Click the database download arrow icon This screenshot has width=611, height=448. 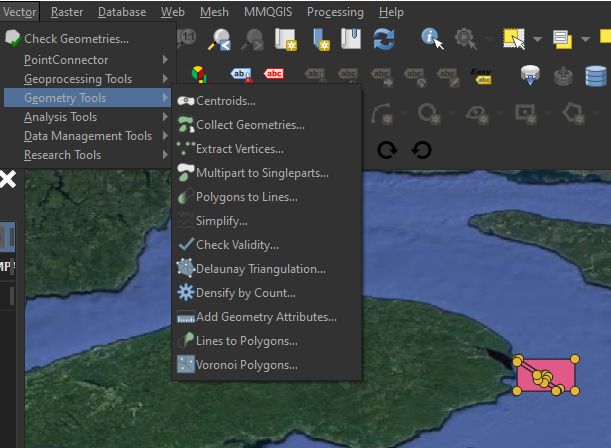530,75
